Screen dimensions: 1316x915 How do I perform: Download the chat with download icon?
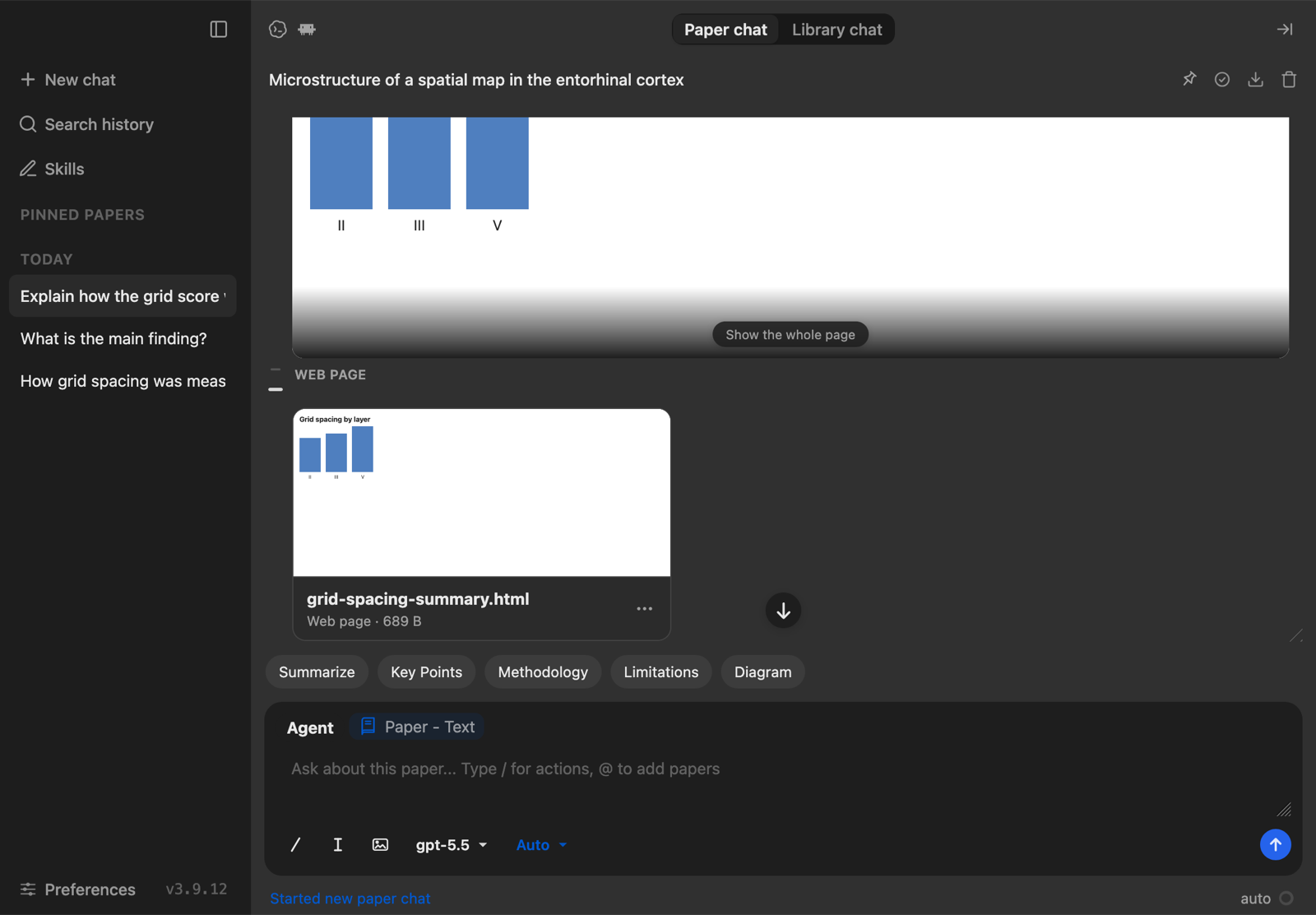pyautogui.click(x=1255, y=79)
